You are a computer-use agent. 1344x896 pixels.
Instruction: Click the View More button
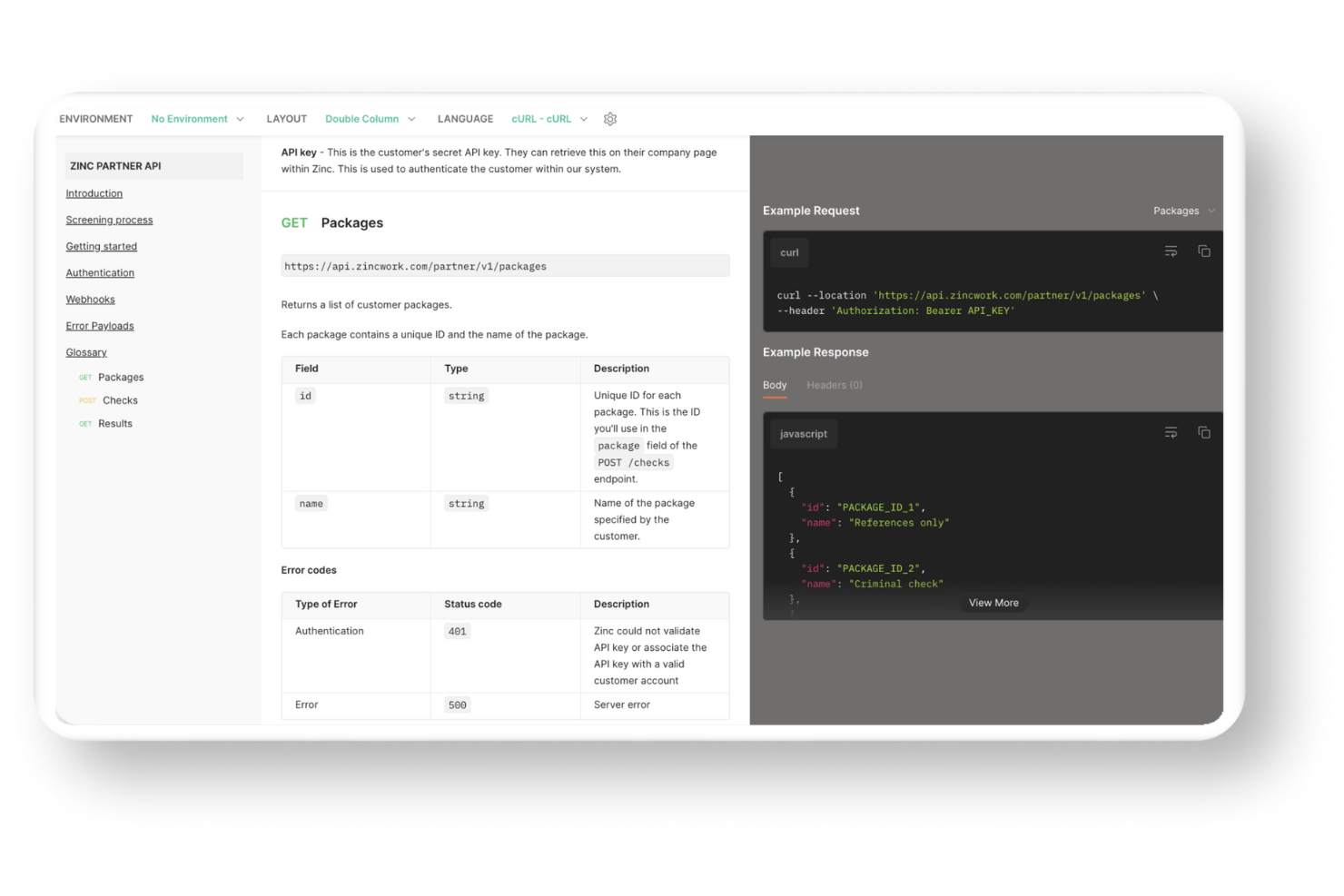993,603
